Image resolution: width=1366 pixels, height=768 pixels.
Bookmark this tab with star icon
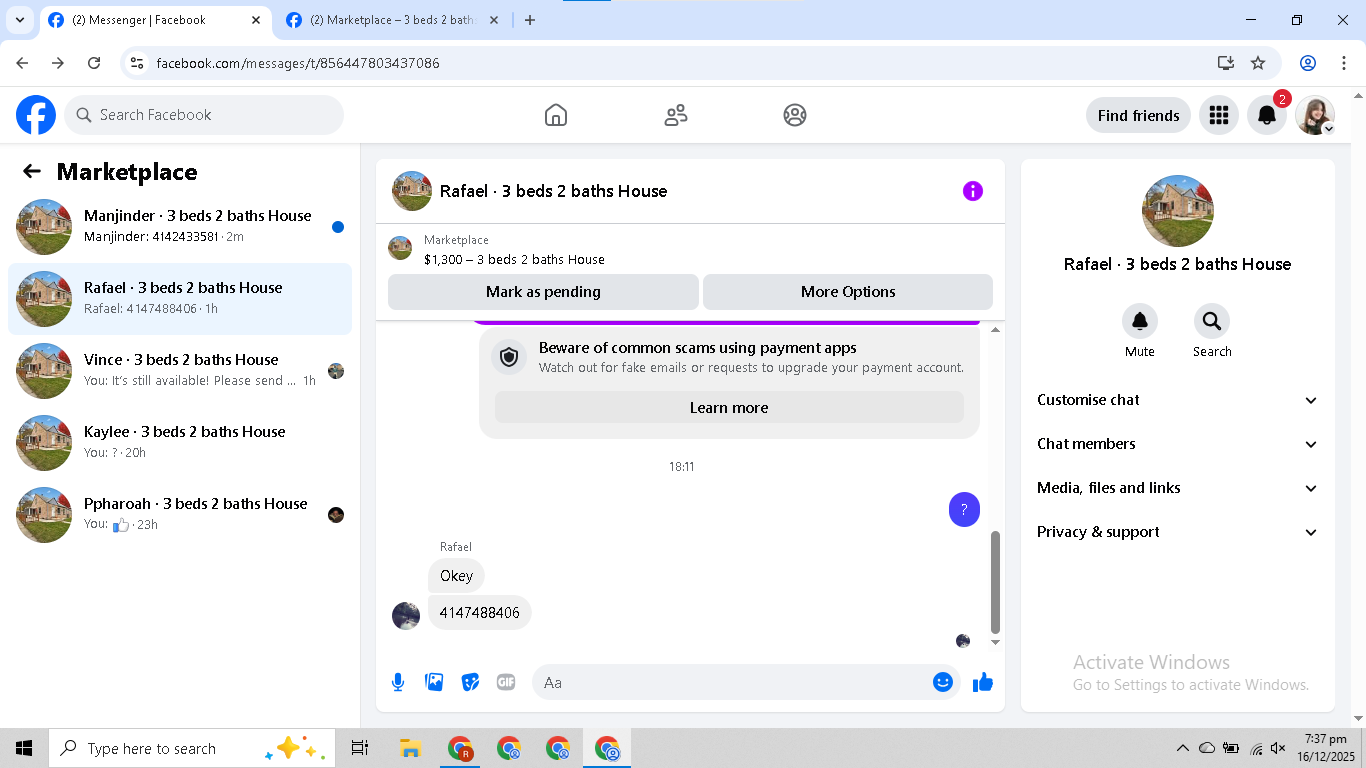(1258, 63)
